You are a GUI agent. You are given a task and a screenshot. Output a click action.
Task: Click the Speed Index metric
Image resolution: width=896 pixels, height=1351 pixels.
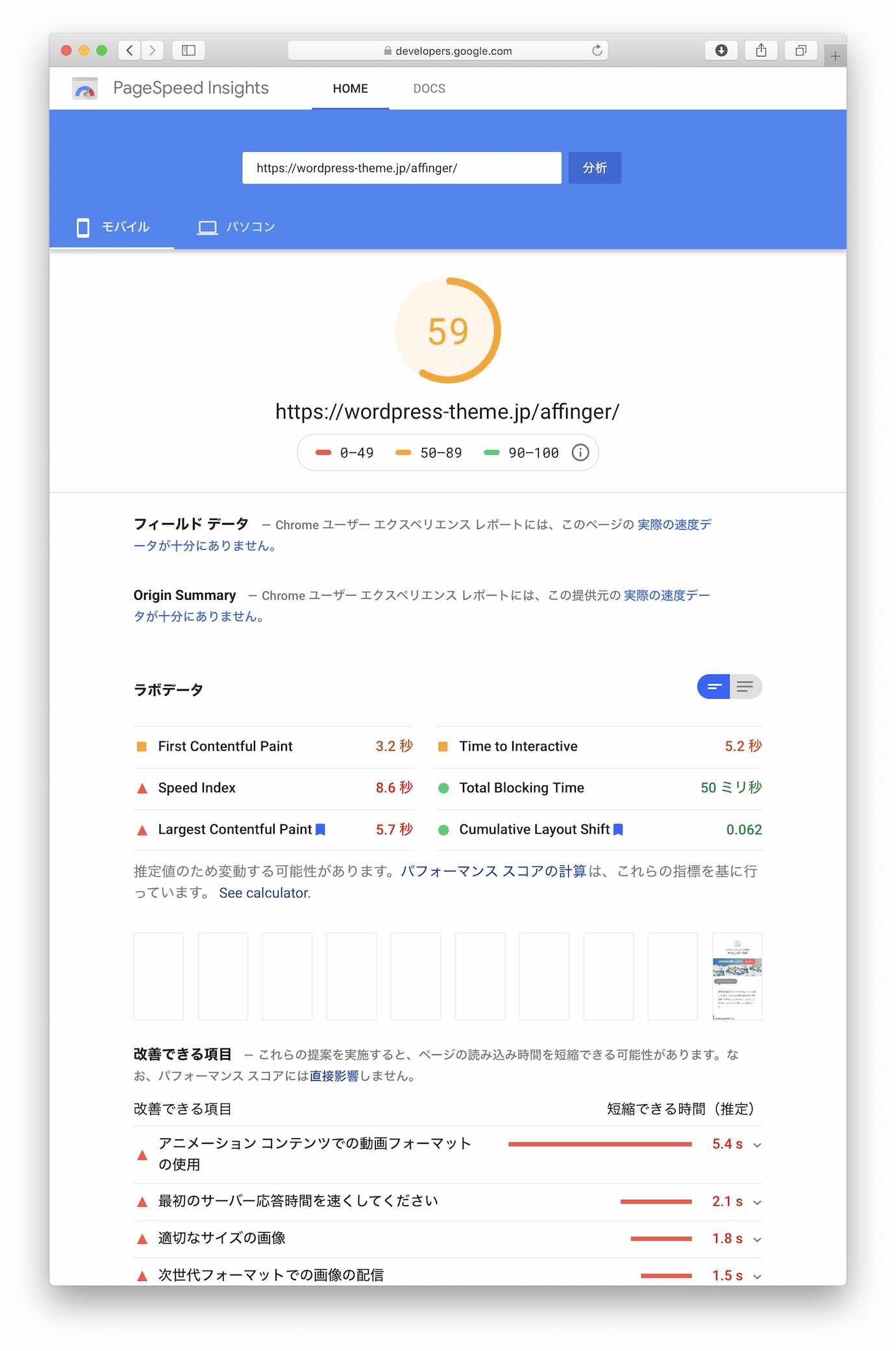click(x=273, y=788)
